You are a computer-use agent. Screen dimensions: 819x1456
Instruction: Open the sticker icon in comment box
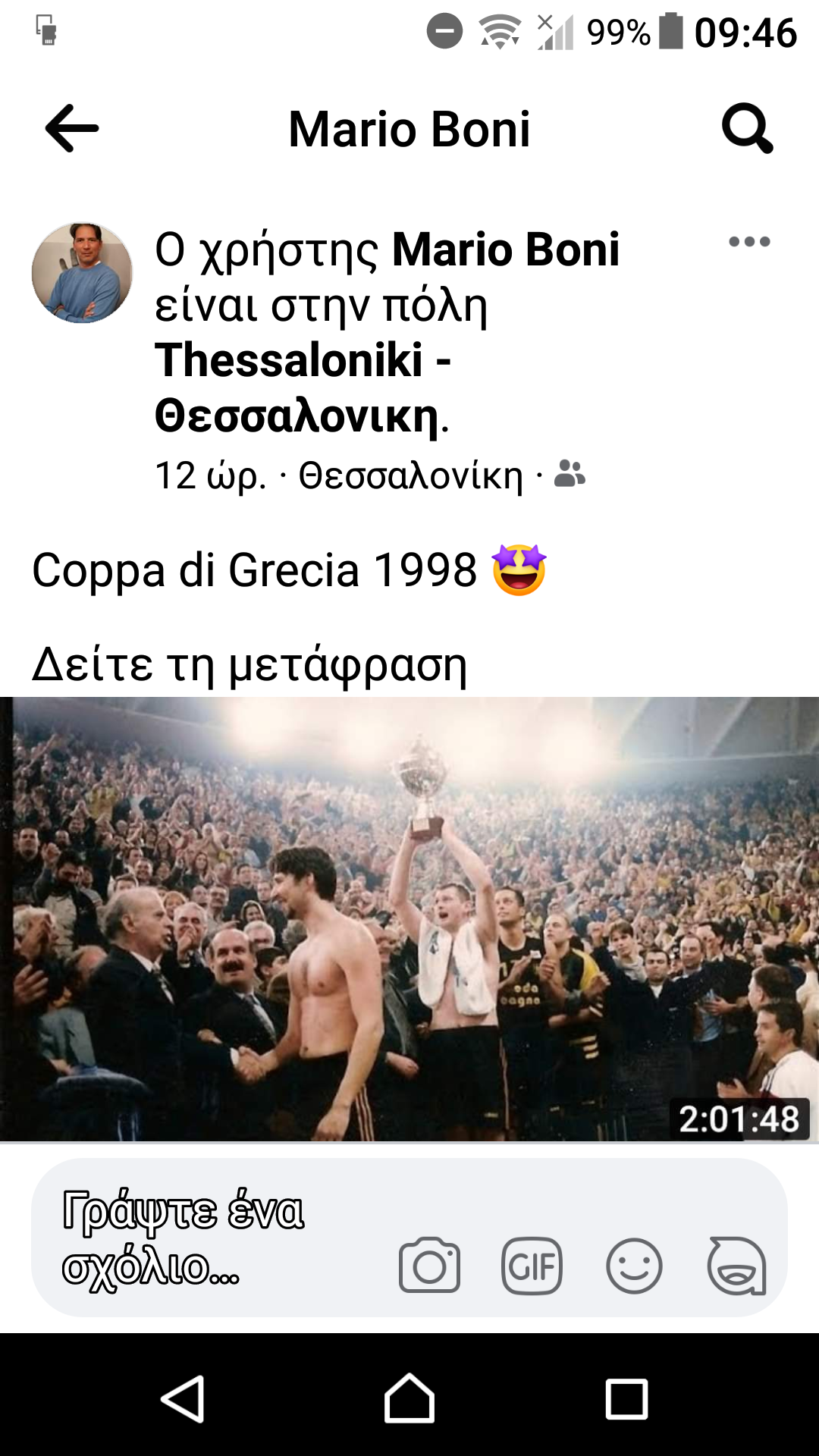point(736,1266)
